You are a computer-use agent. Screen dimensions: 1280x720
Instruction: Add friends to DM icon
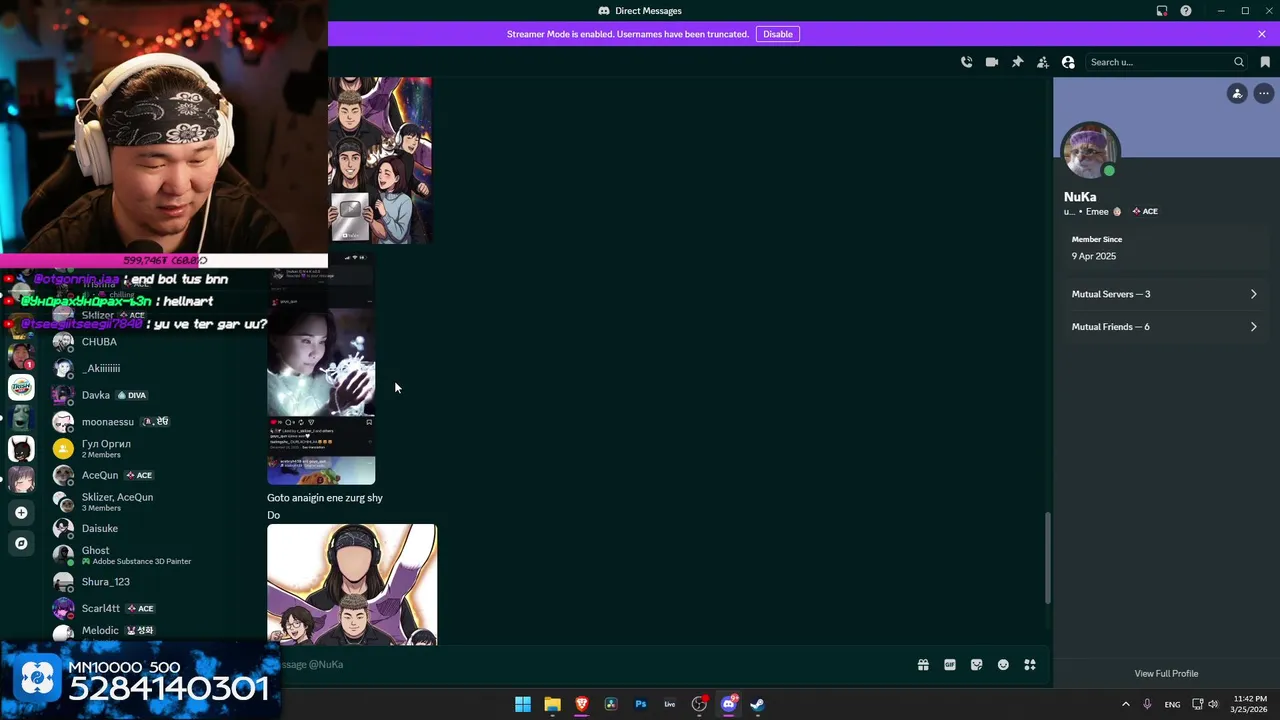pyautogui.click(x=1042, y=62)
